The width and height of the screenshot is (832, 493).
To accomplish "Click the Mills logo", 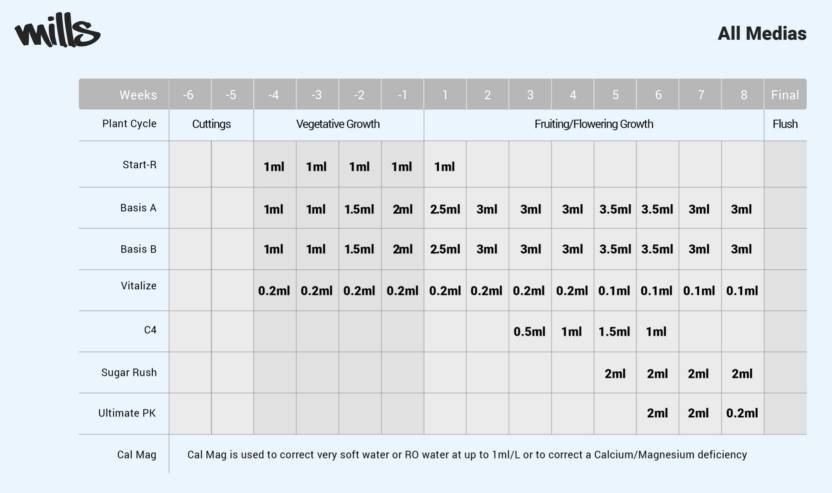I will tap(58, 31).
